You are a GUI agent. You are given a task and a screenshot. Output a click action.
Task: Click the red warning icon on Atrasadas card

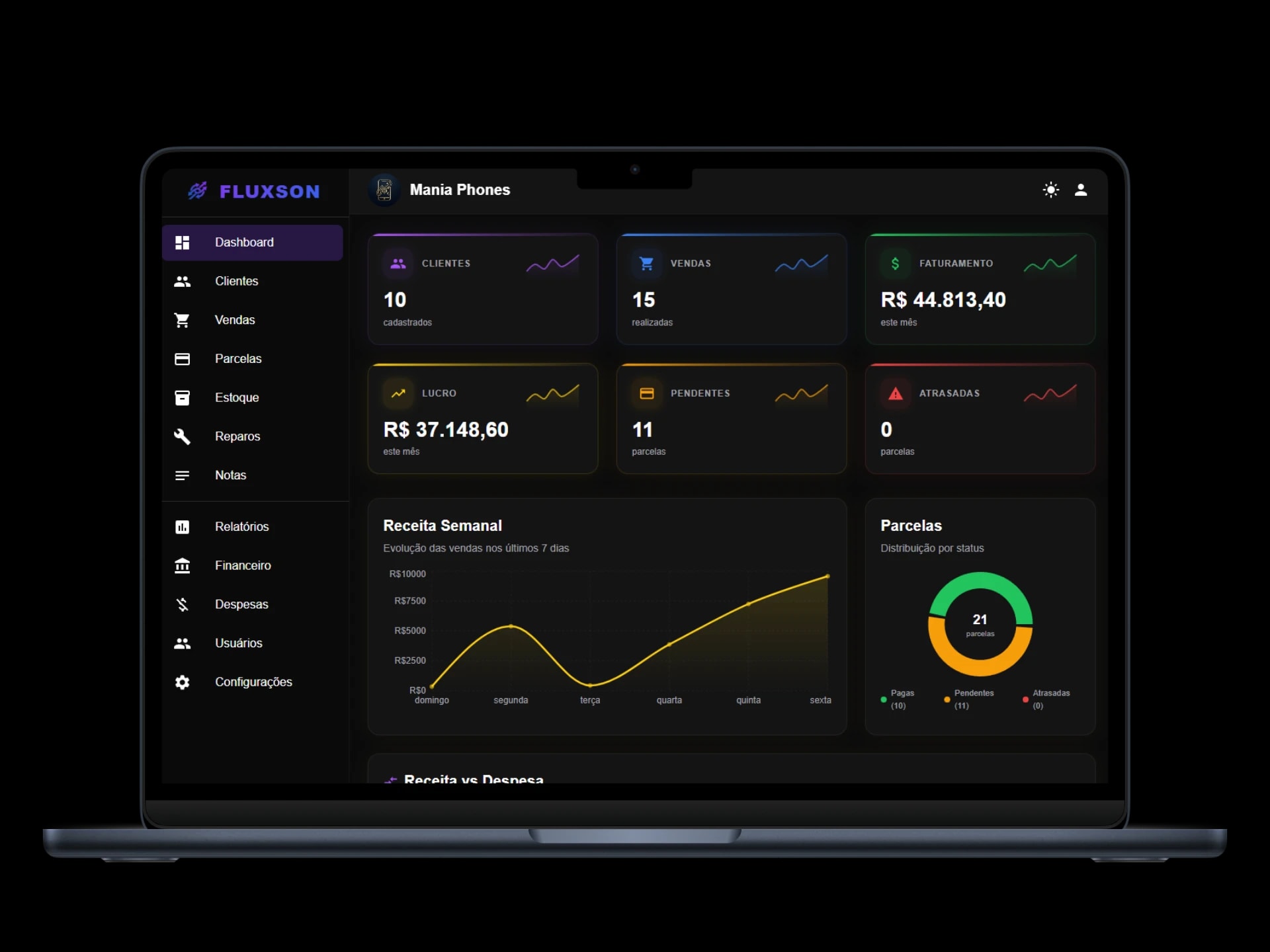pyautogui.click(x=896, y=393)
